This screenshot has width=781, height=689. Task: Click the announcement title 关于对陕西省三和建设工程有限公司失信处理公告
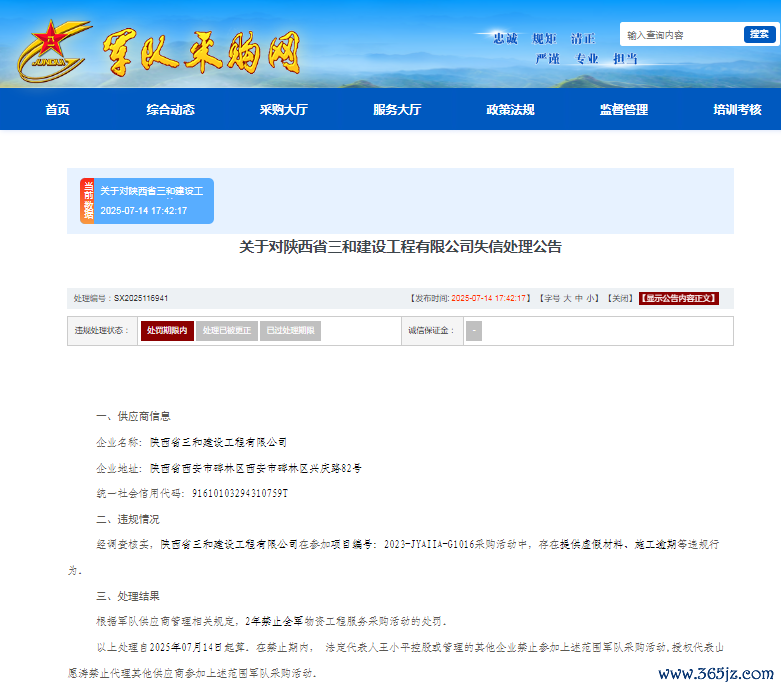[400, 247]
